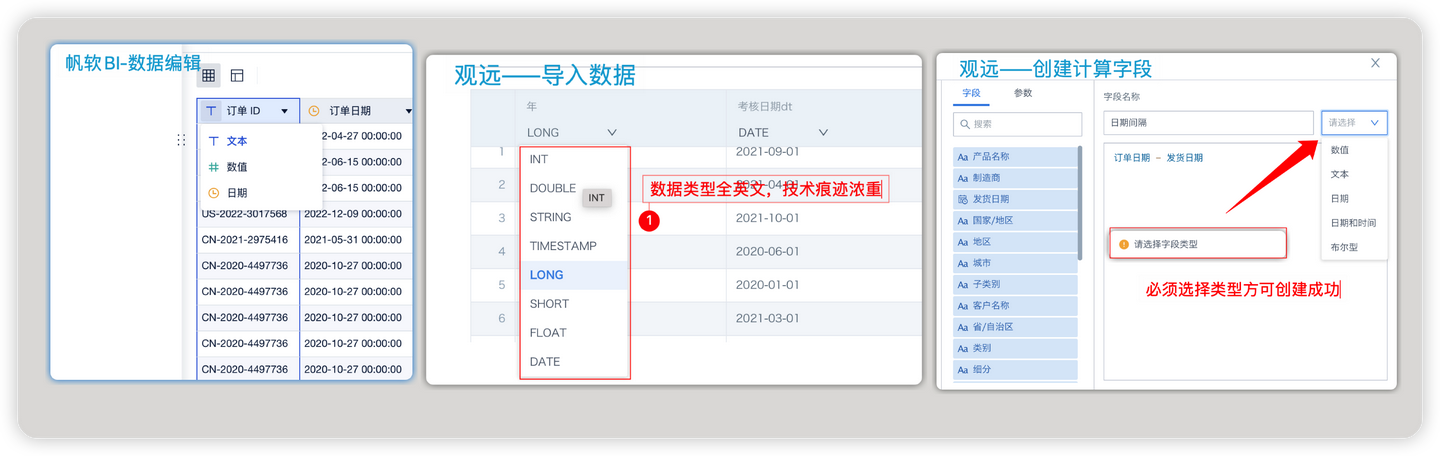Select cell 2020-01-01 in 考核日期dt column

pyautogui.click(x=767, y=285)
